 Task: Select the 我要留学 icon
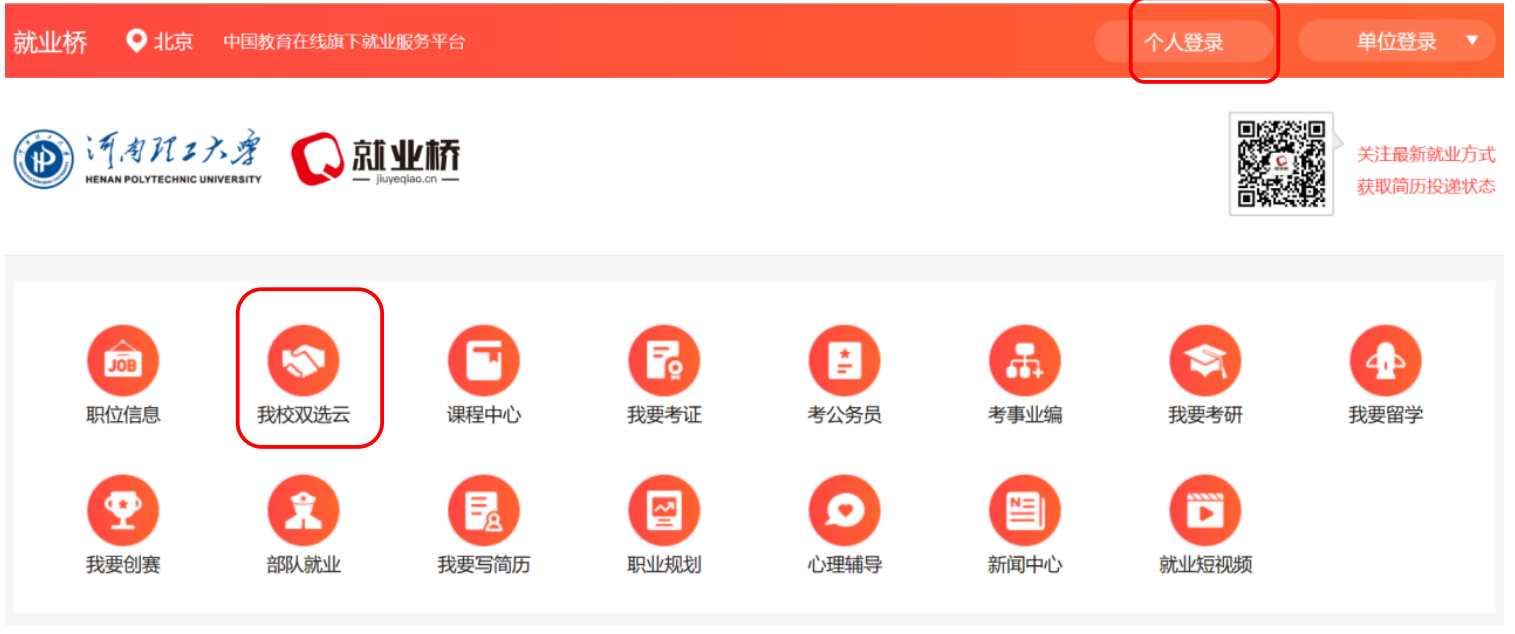click(x=1385, y=361)
